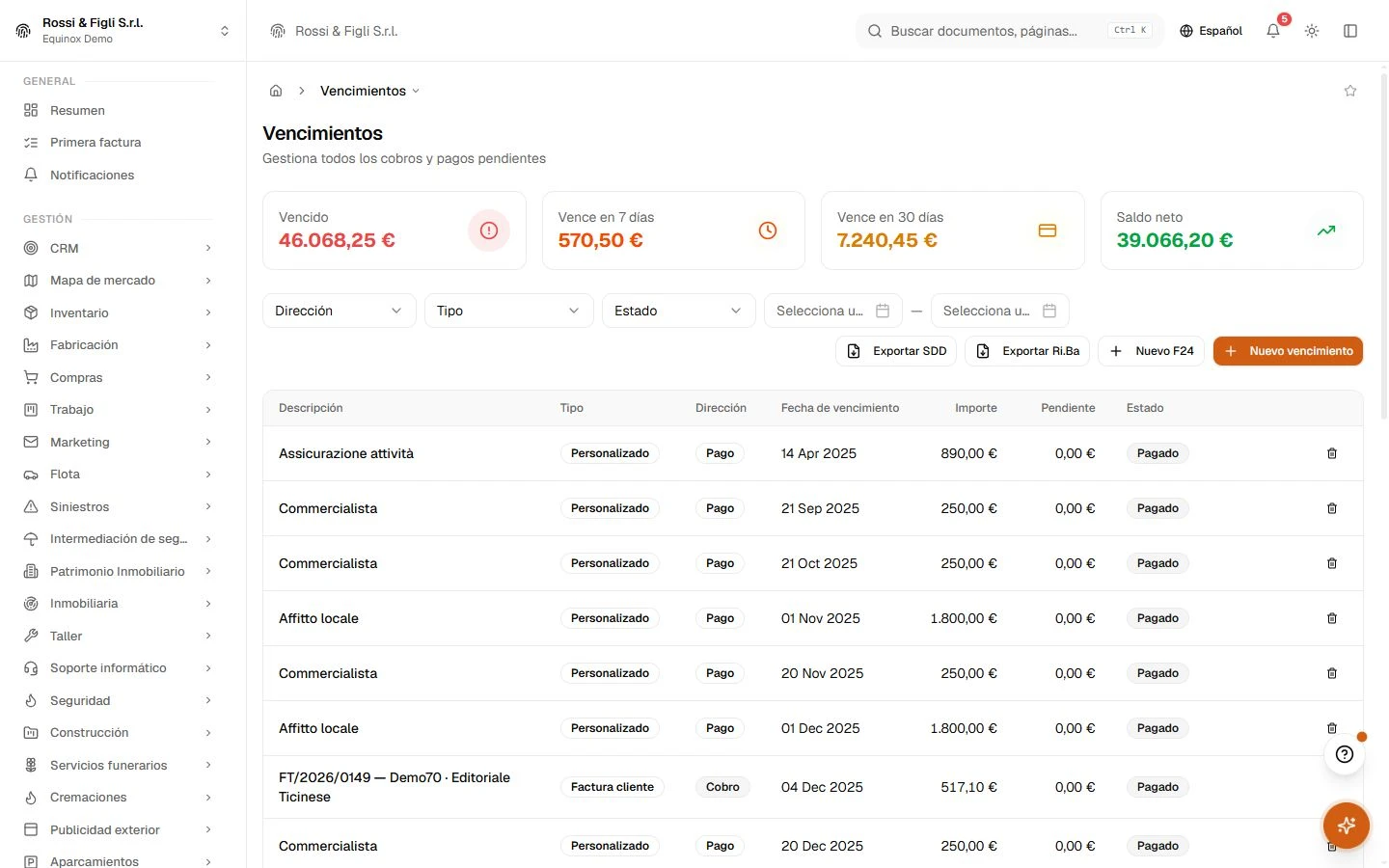Click the Importe column header
This screenshot has height=868, width=1389.
(x=976, y=408)
